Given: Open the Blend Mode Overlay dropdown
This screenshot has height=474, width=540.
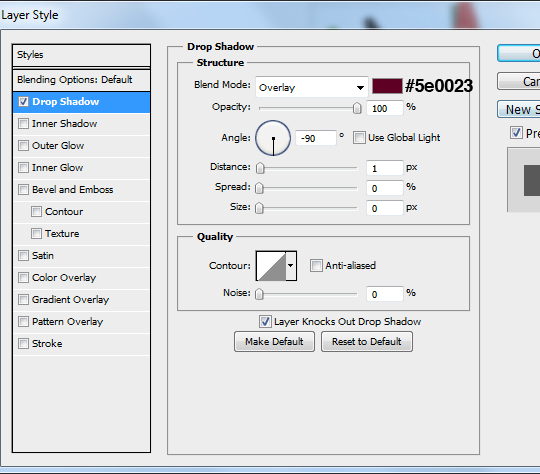Looking at the screenshot, I should 312,87.
